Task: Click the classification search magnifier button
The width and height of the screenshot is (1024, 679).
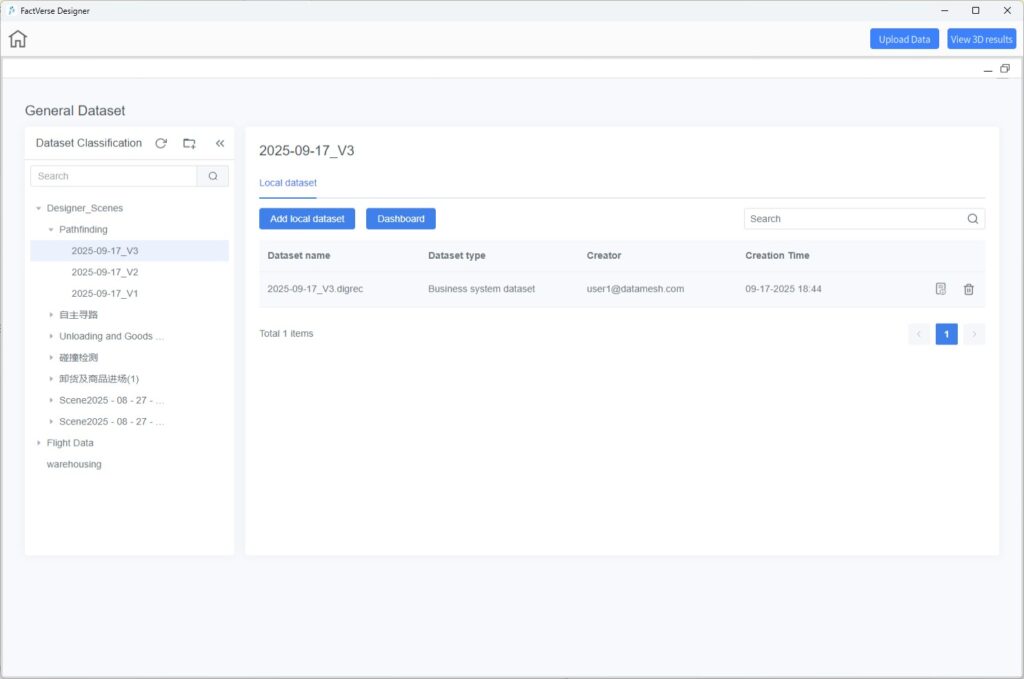Action: [x=213, y=176]
